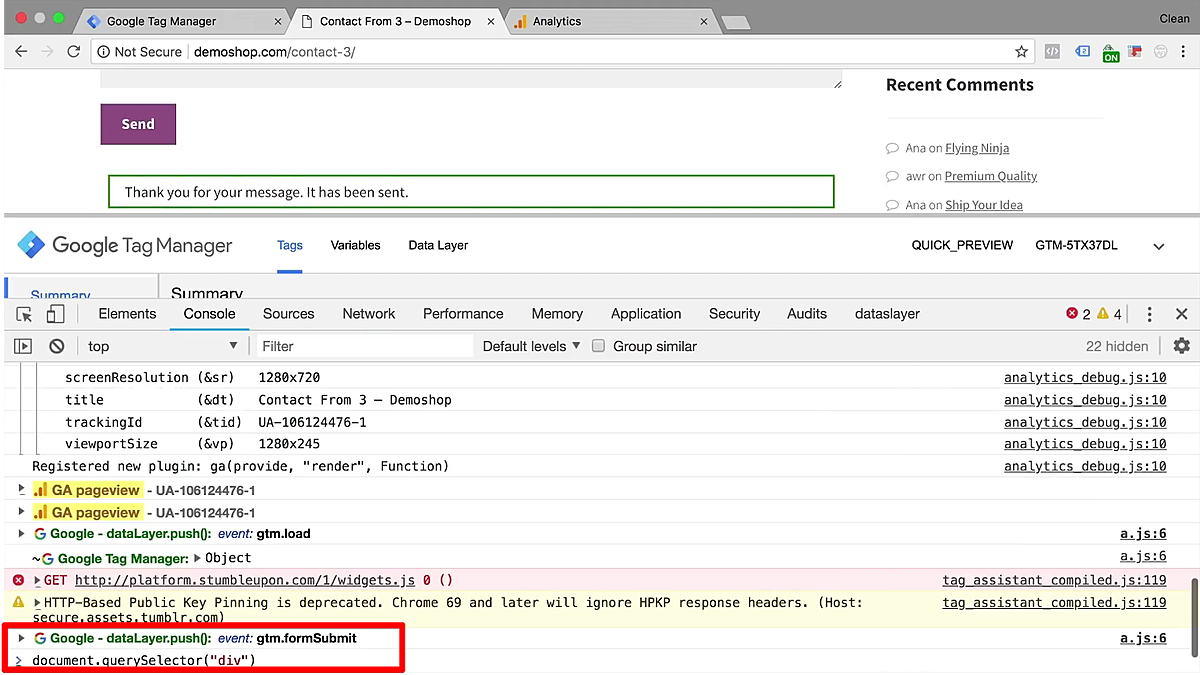
Task: Click the browser back arrow
Action: pyautogui.click(x=22, y=51)
